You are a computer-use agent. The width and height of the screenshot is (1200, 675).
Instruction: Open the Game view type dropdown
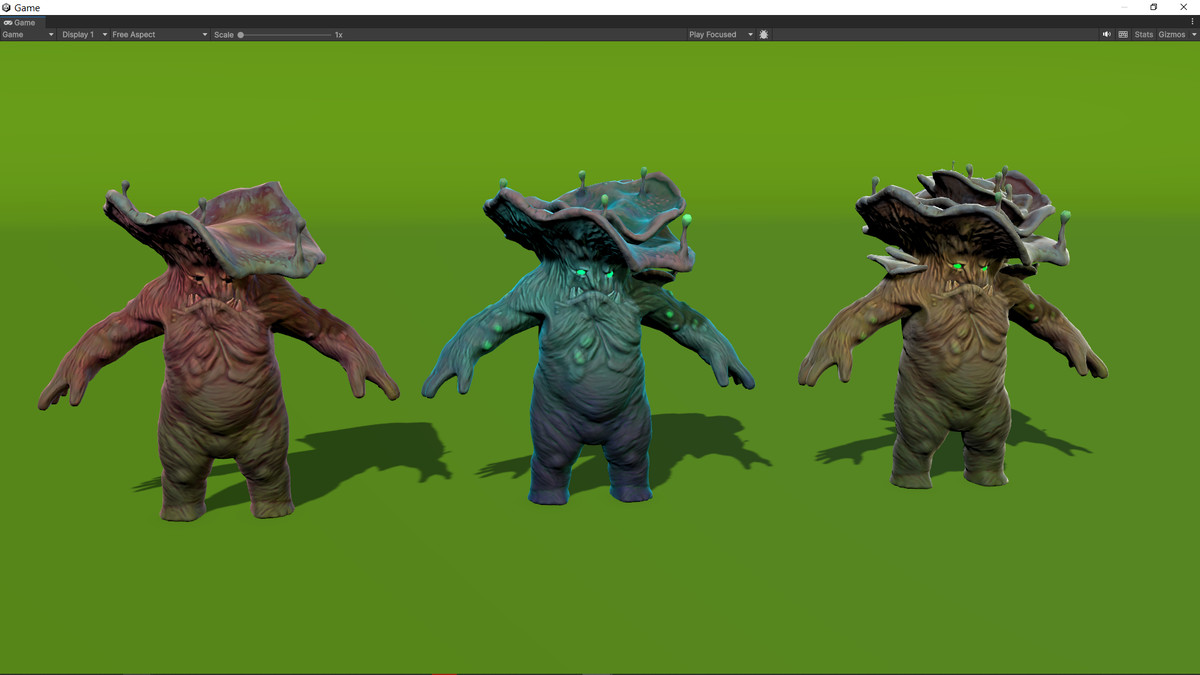(28, 34)
